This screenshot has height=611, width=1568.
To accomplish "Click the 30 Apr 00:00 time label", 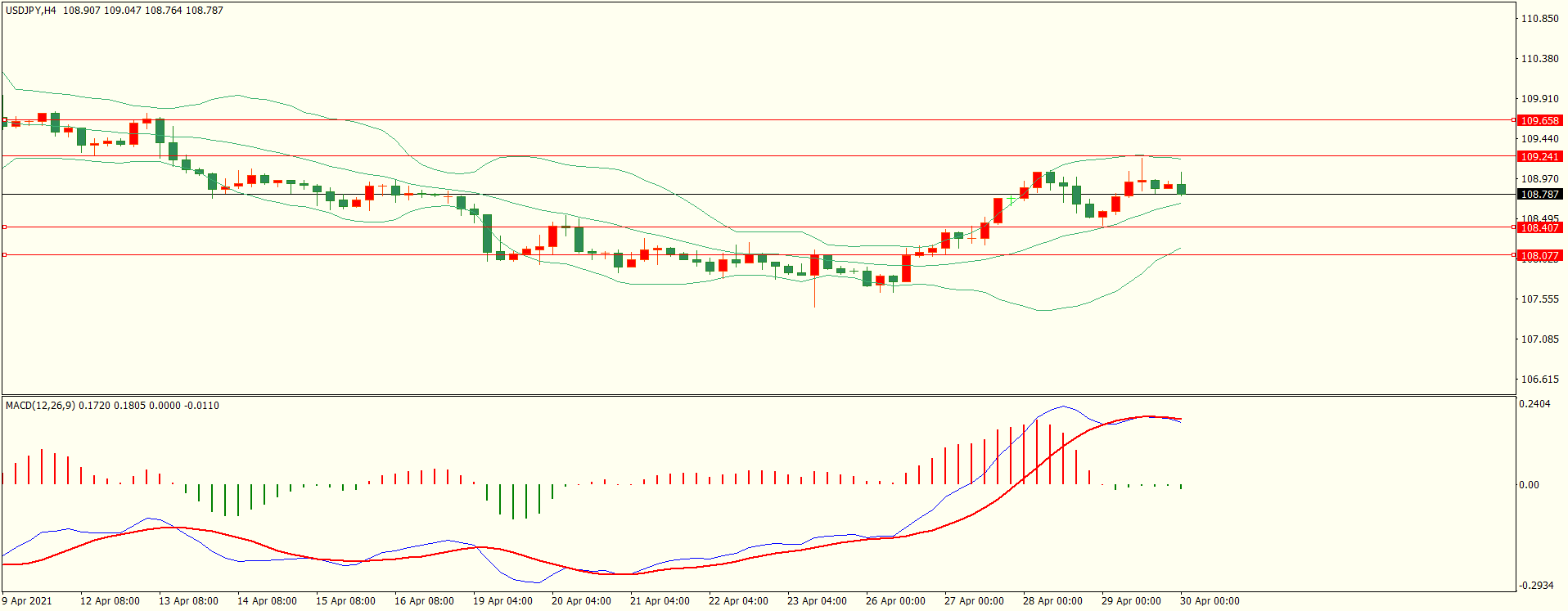I will pos(1210,601).
